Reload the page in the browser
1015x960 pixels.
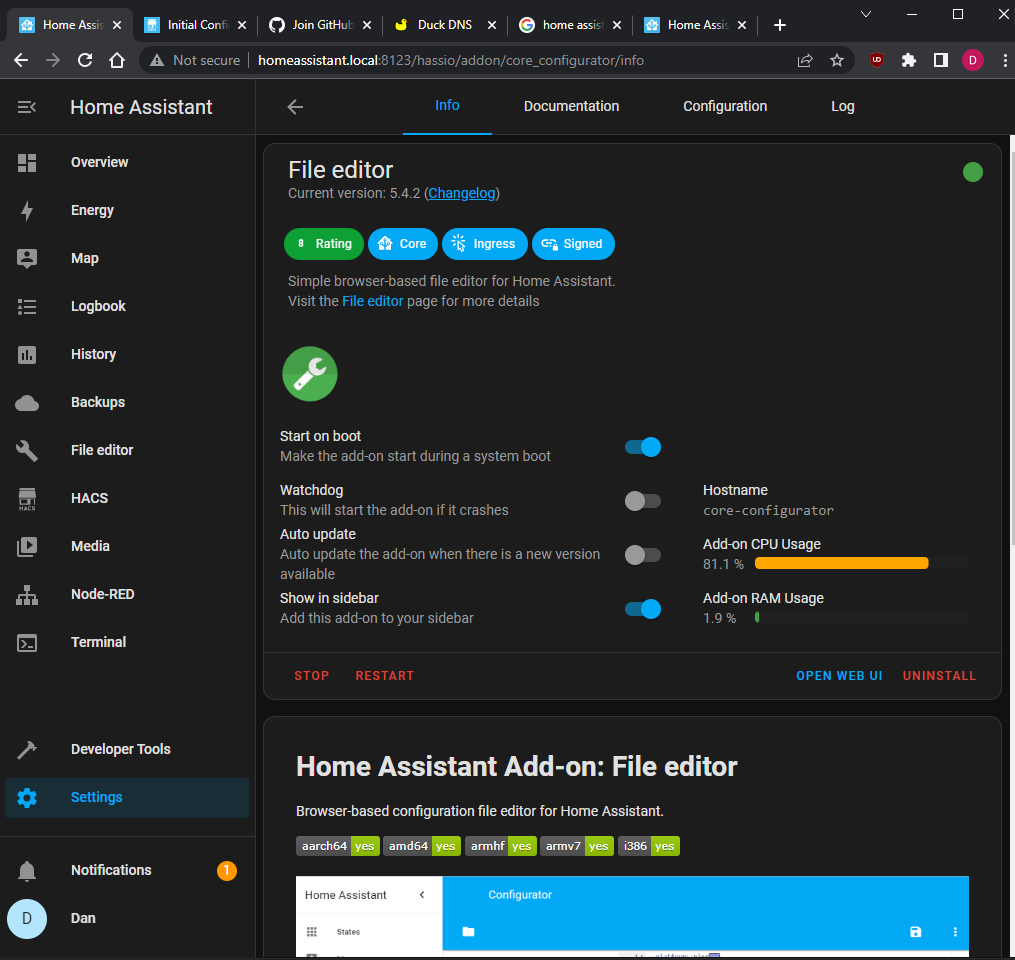pos(85,60)
